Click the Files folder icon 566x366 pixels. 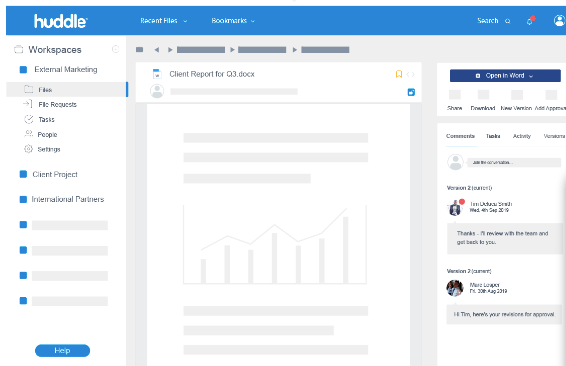pos(28,89)
